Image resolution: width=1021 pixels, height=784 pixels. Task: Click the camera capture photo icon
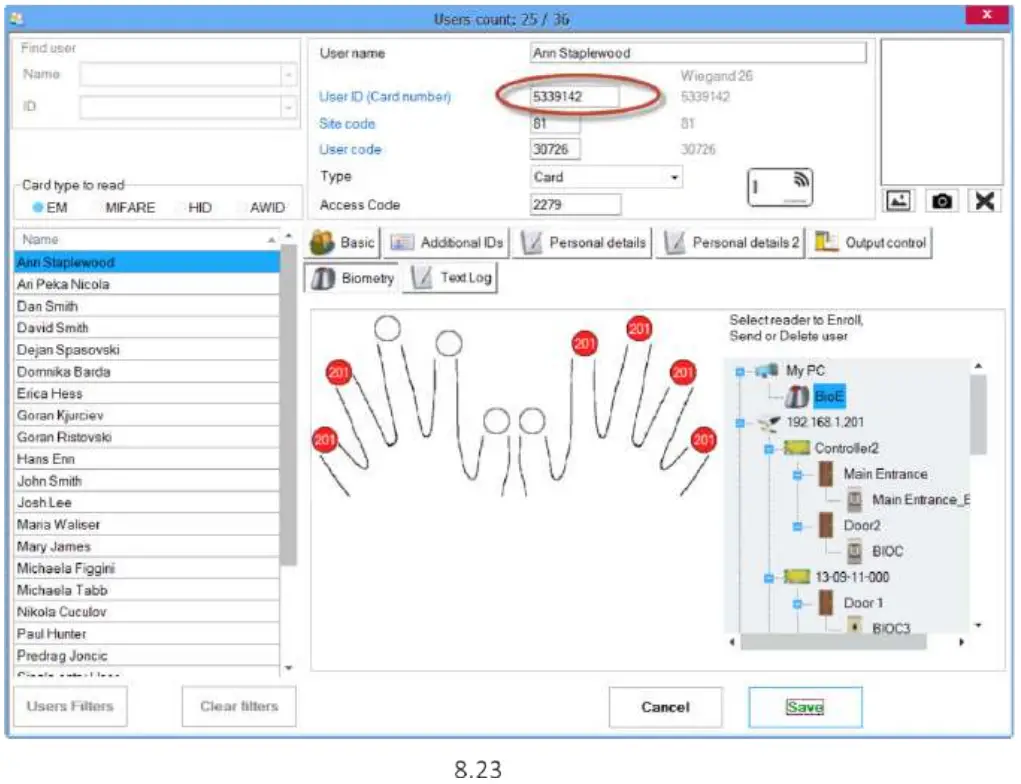941,201
